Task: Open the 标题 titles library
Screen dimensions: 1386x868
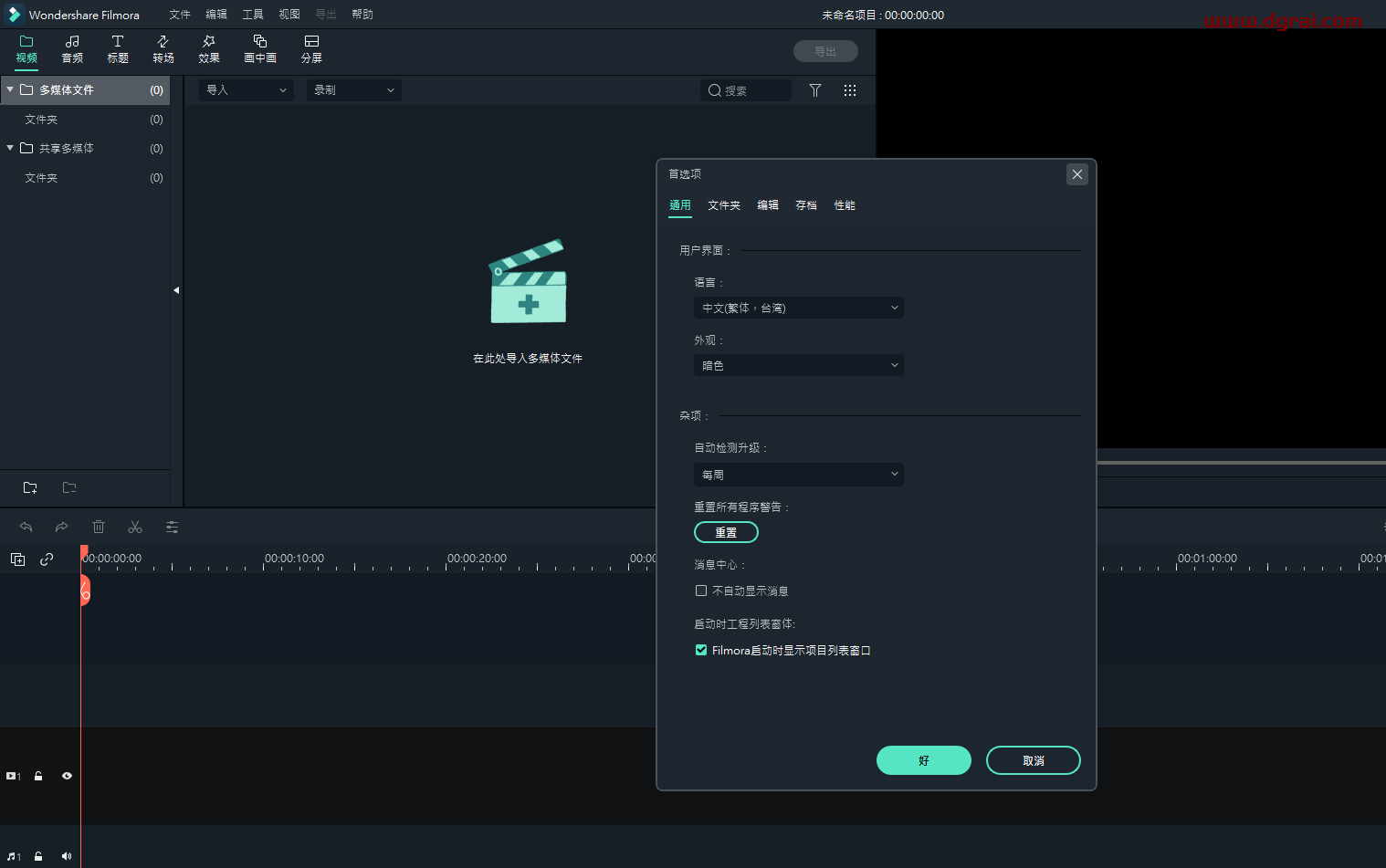Action: click(118, 49)
